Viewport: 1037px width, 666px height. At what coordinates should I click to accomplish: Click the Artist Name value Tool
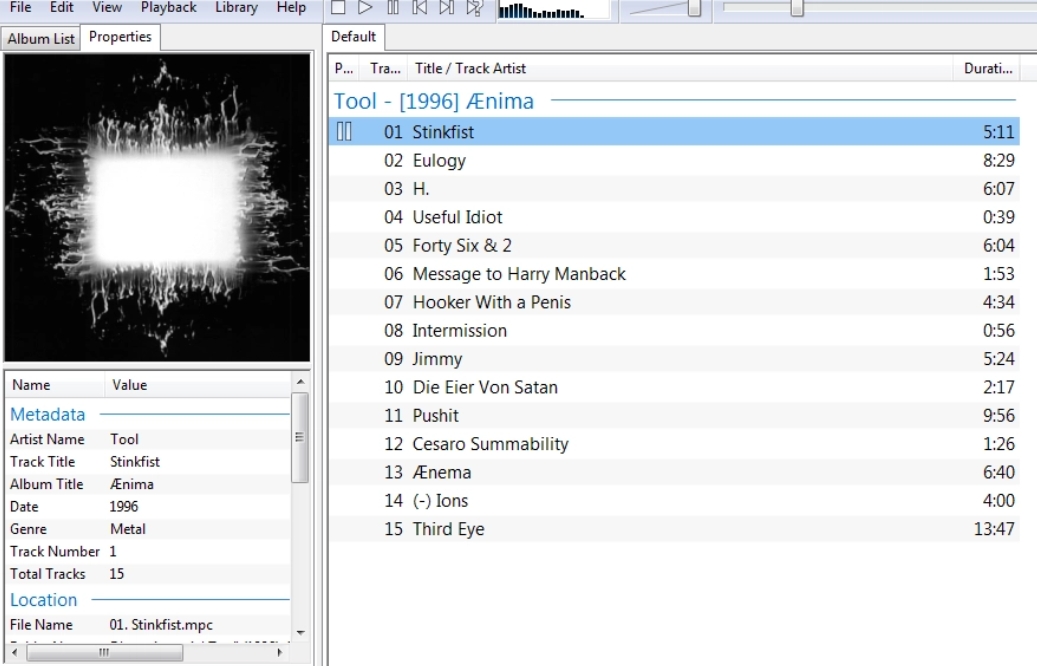pyautogui.click(x=124, y=439)
